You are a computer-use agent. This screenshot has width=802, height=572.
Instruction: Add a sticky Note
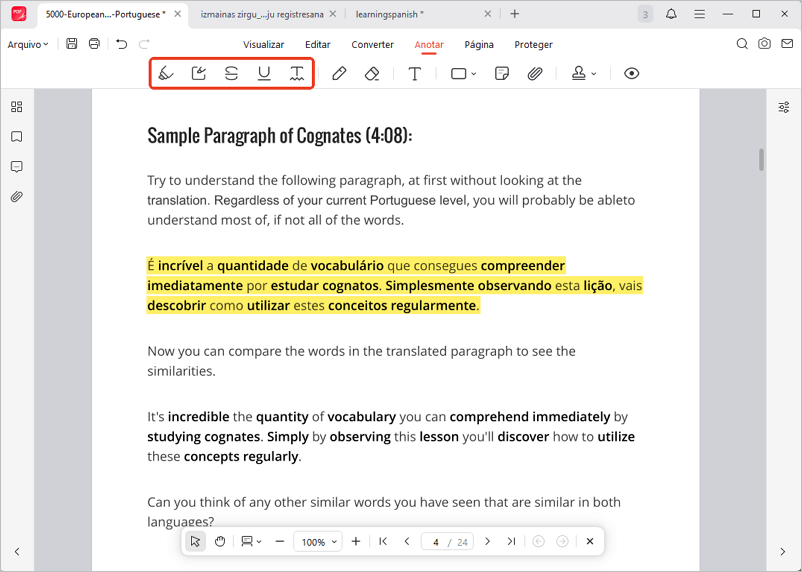[x=502, y=74]
